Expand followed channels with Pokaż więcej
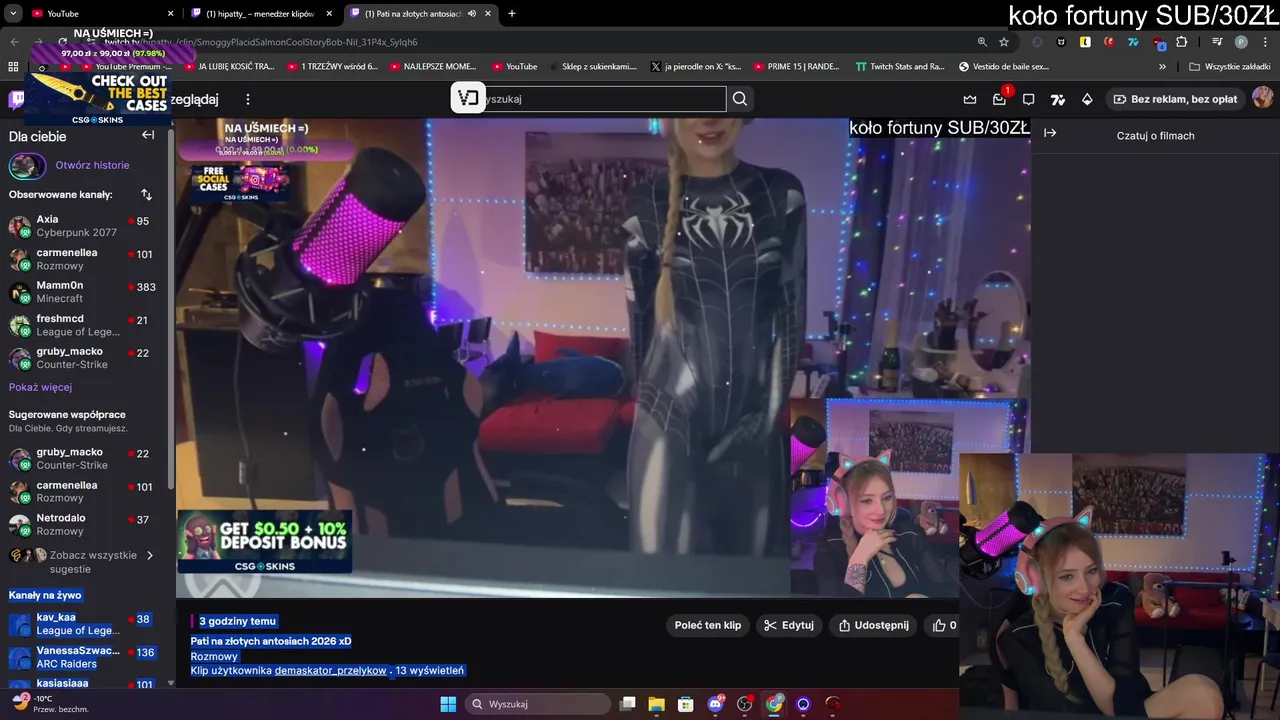 [x=40, y=387]
